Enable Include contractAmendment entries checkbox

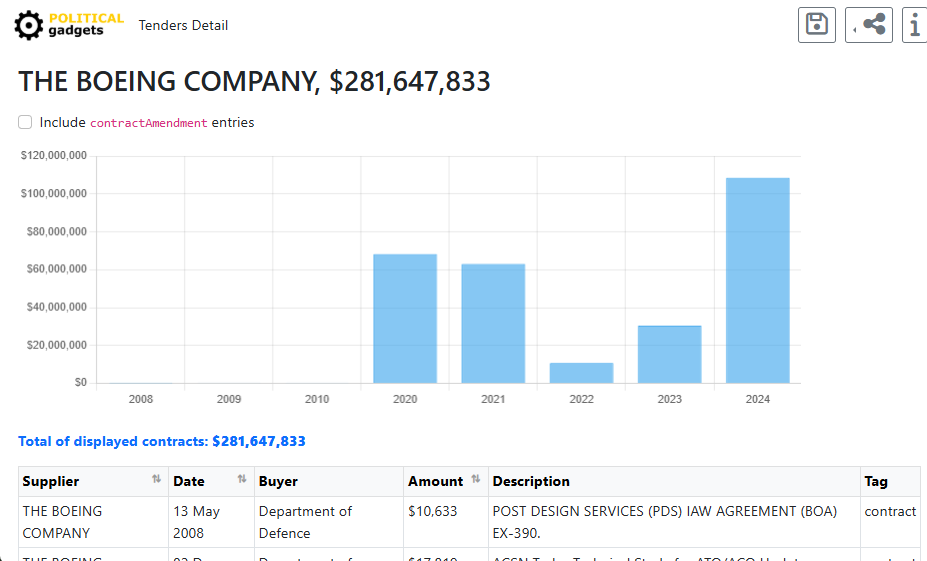point(25,122)
